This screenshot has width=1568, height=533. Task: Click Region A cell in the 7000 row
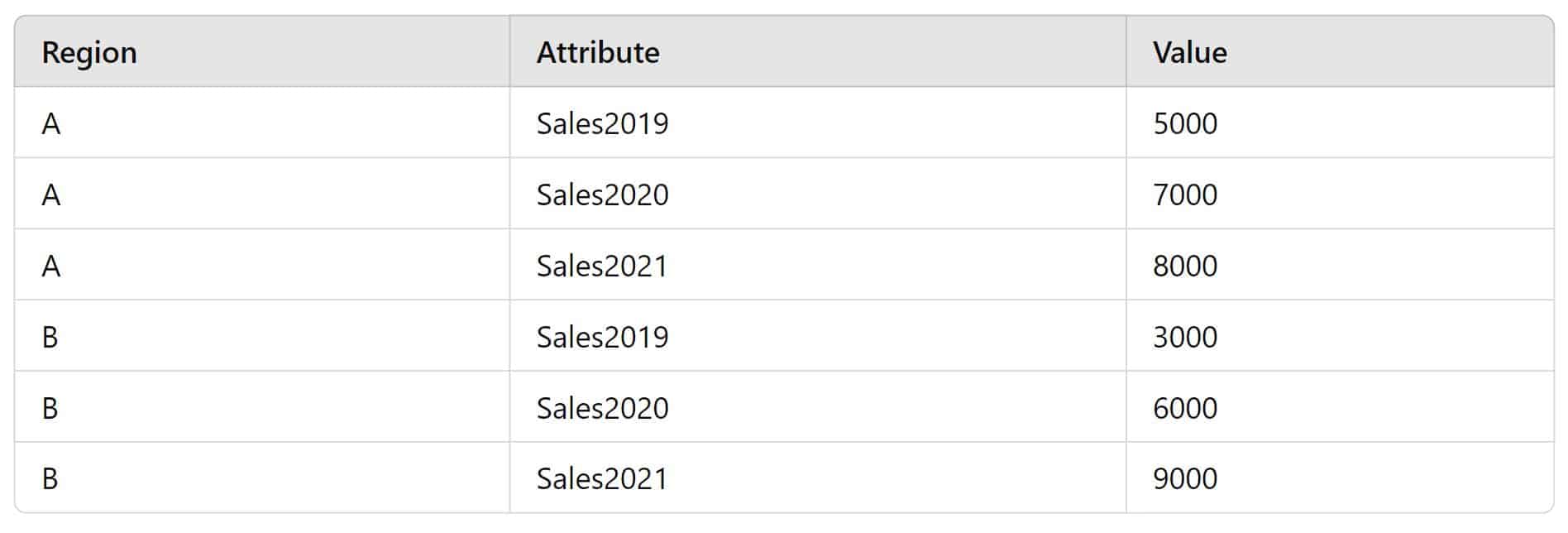(x=262, y=194)
